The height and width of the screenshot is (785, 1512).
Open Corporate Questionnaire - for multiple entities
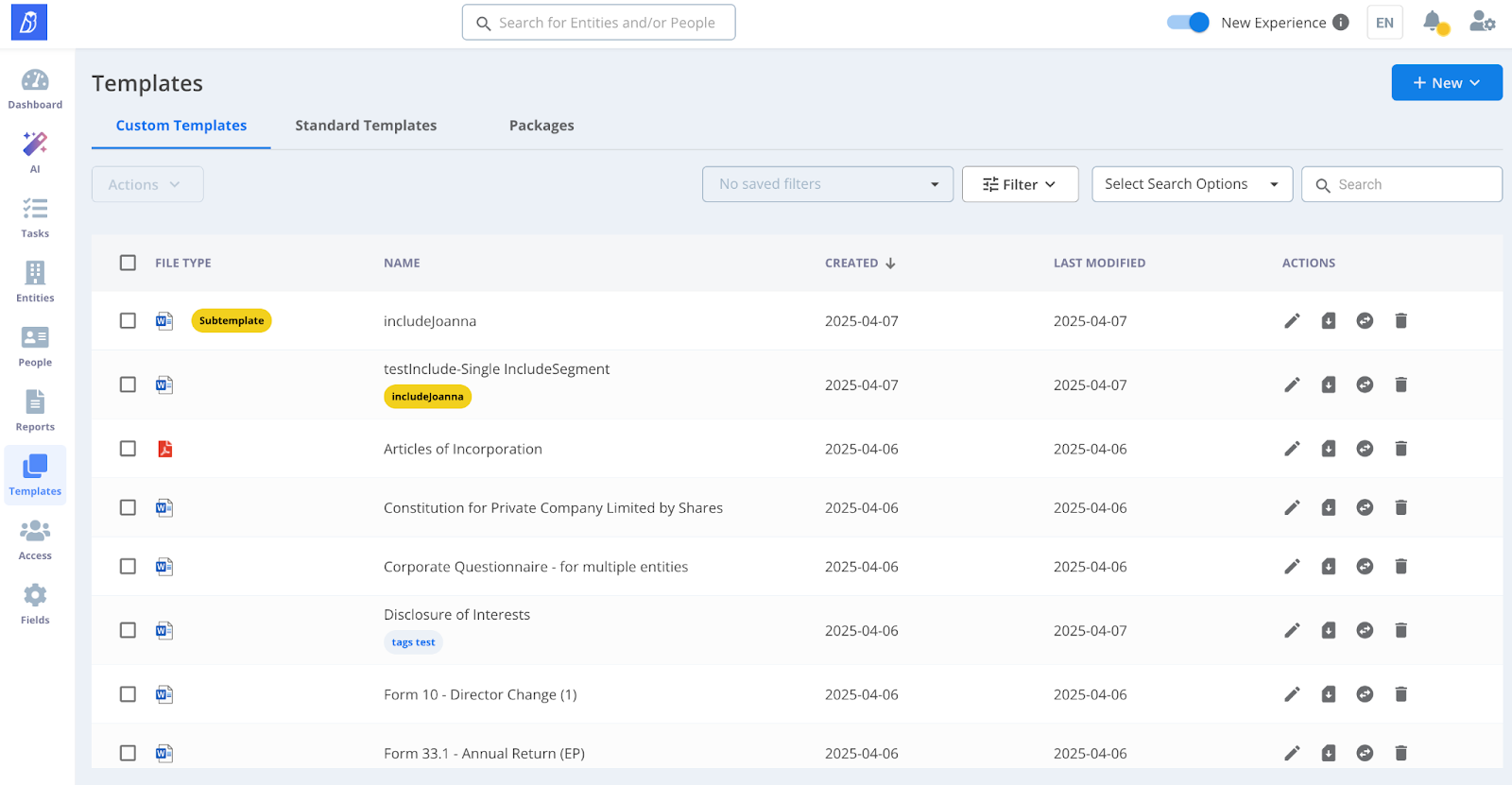coord(536,567)
